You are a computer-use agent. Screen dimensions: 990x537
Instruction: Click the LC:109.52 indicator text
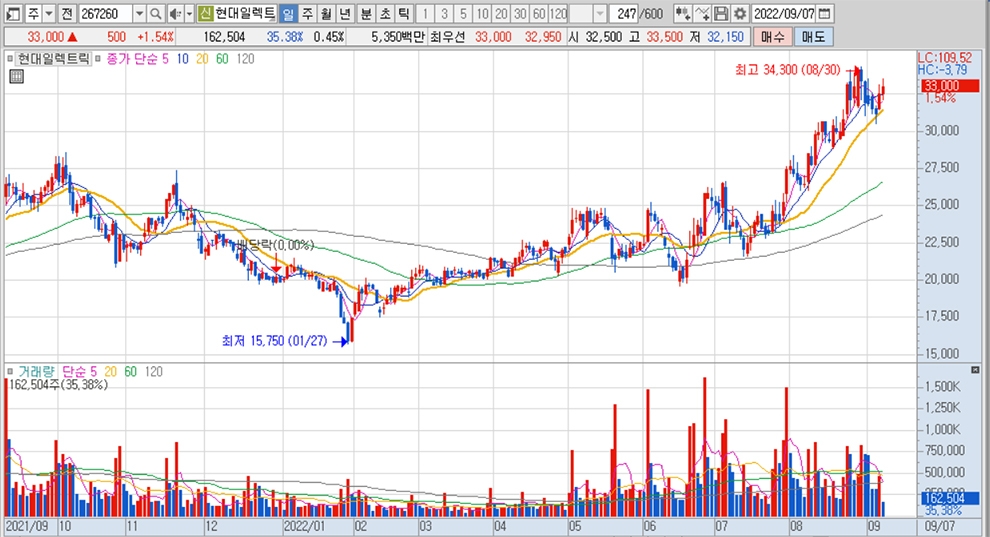coord(945,58)
